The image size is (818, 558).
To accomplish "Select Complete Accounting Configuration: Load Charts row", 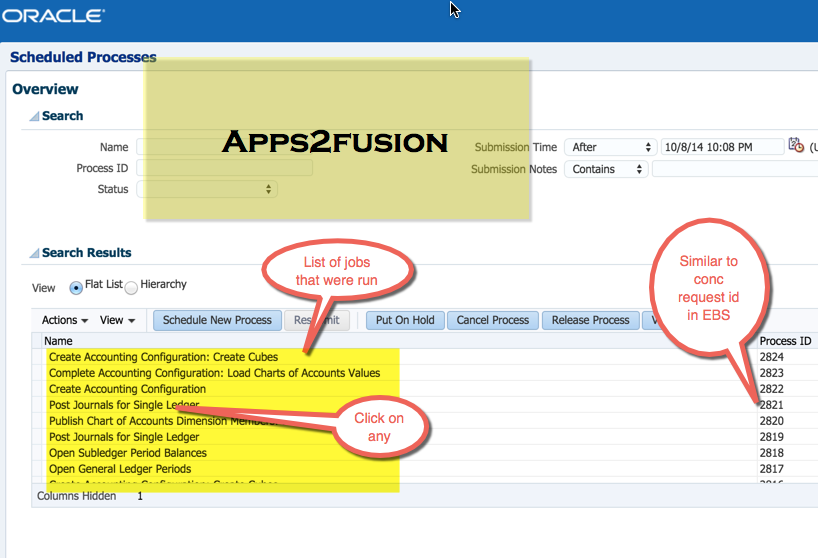I will tap(214, 373).
